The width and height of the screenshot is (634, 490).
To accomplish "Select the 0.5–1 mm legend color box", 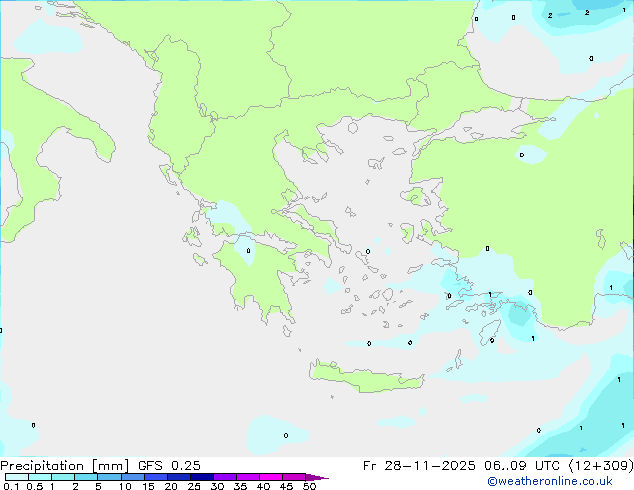I will click(40, 477).
